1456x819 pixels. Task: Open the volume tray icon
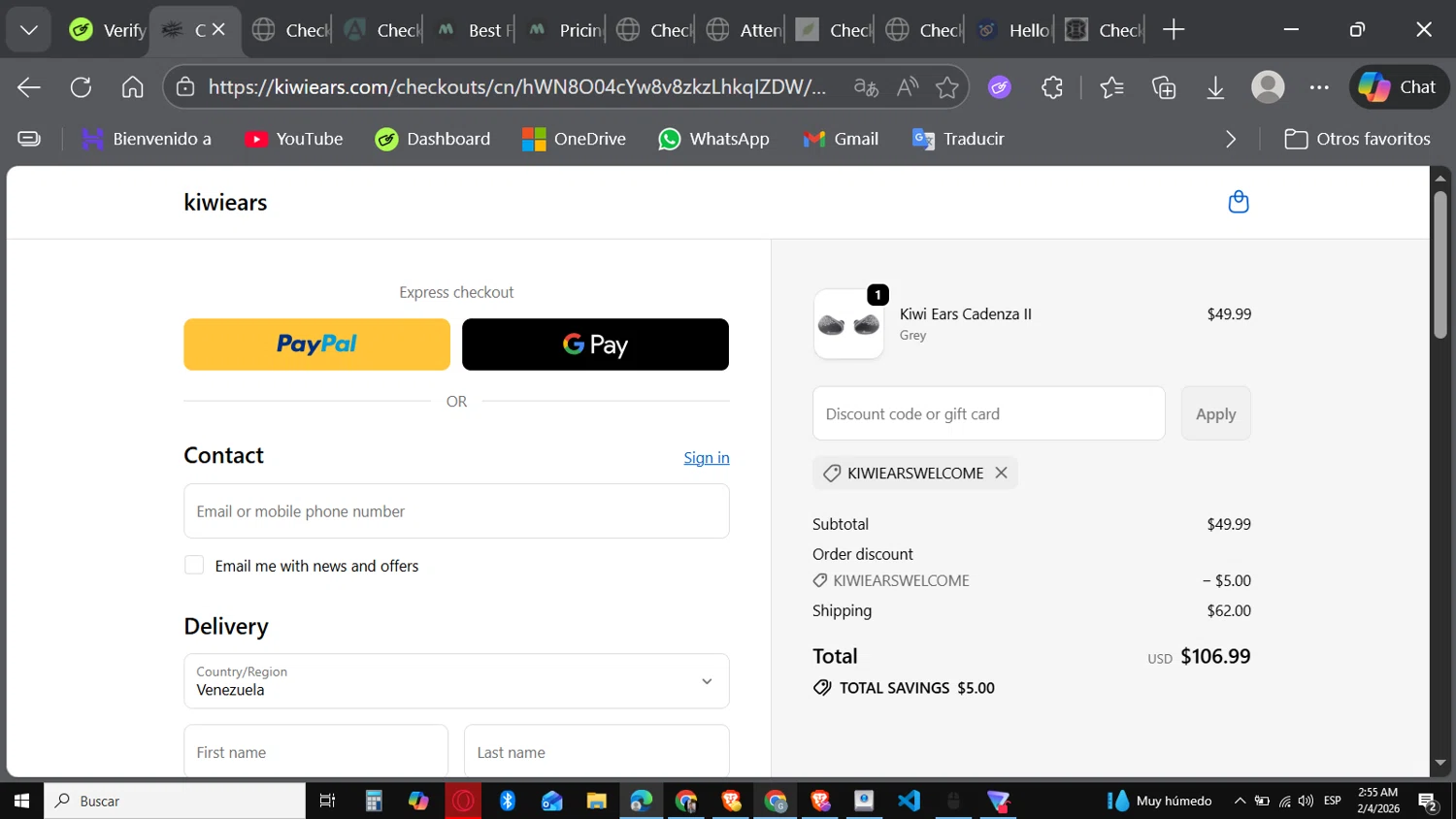tap(1306, 801)
